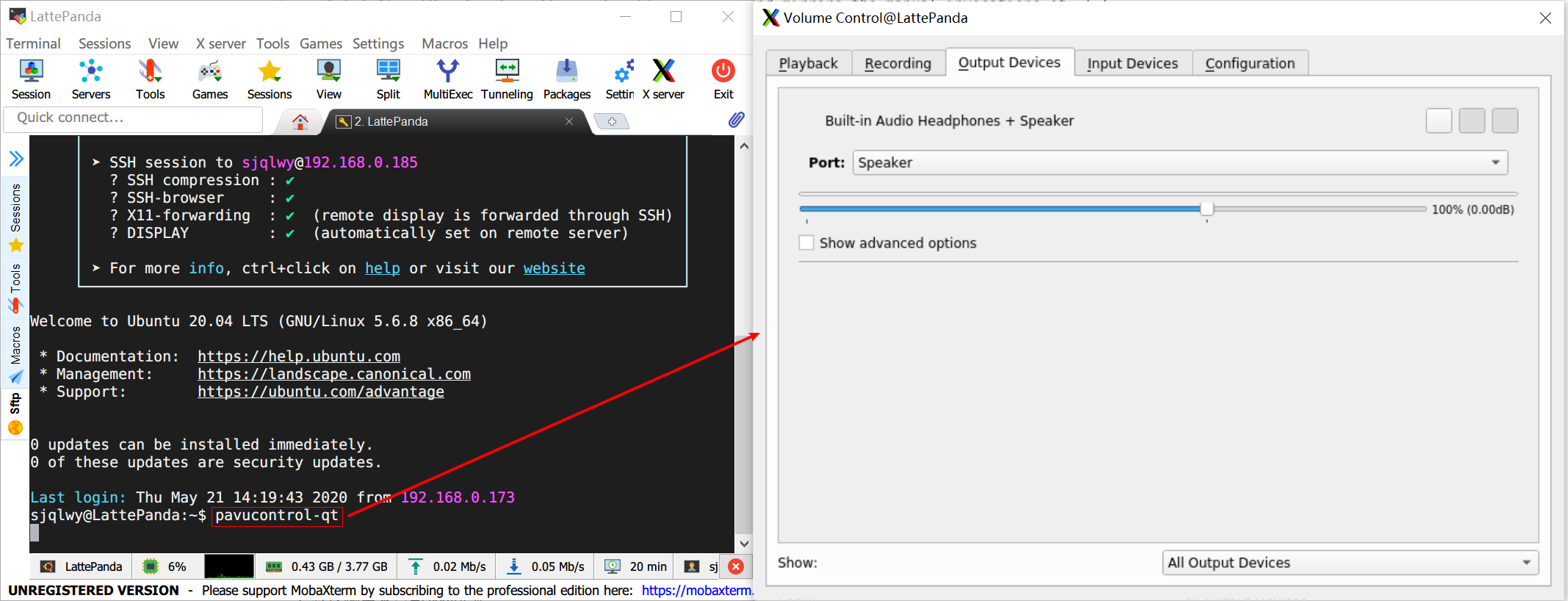The image size is (1568, 601).
Task: Click the Packages toolbar icon
Action: 566,79
